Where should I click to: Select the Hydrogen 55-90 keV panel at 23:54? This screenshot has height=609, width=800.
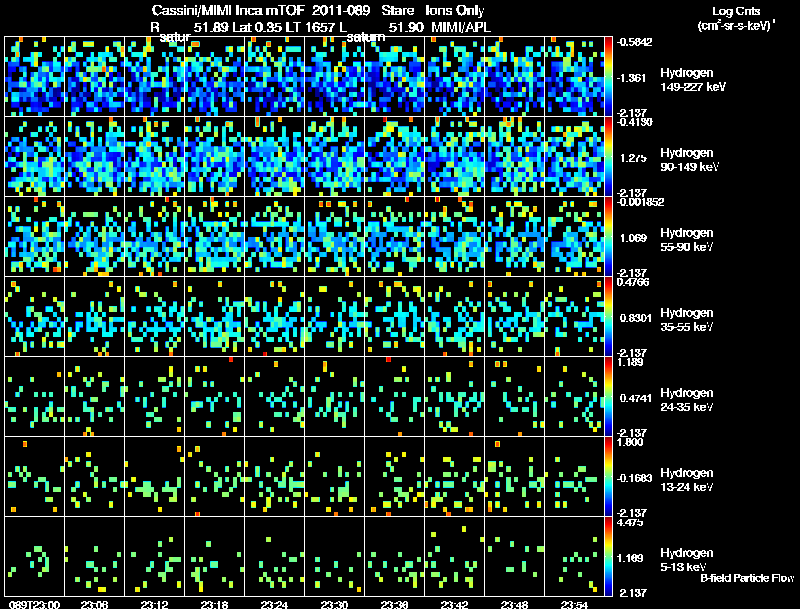[x=574, y=237]
